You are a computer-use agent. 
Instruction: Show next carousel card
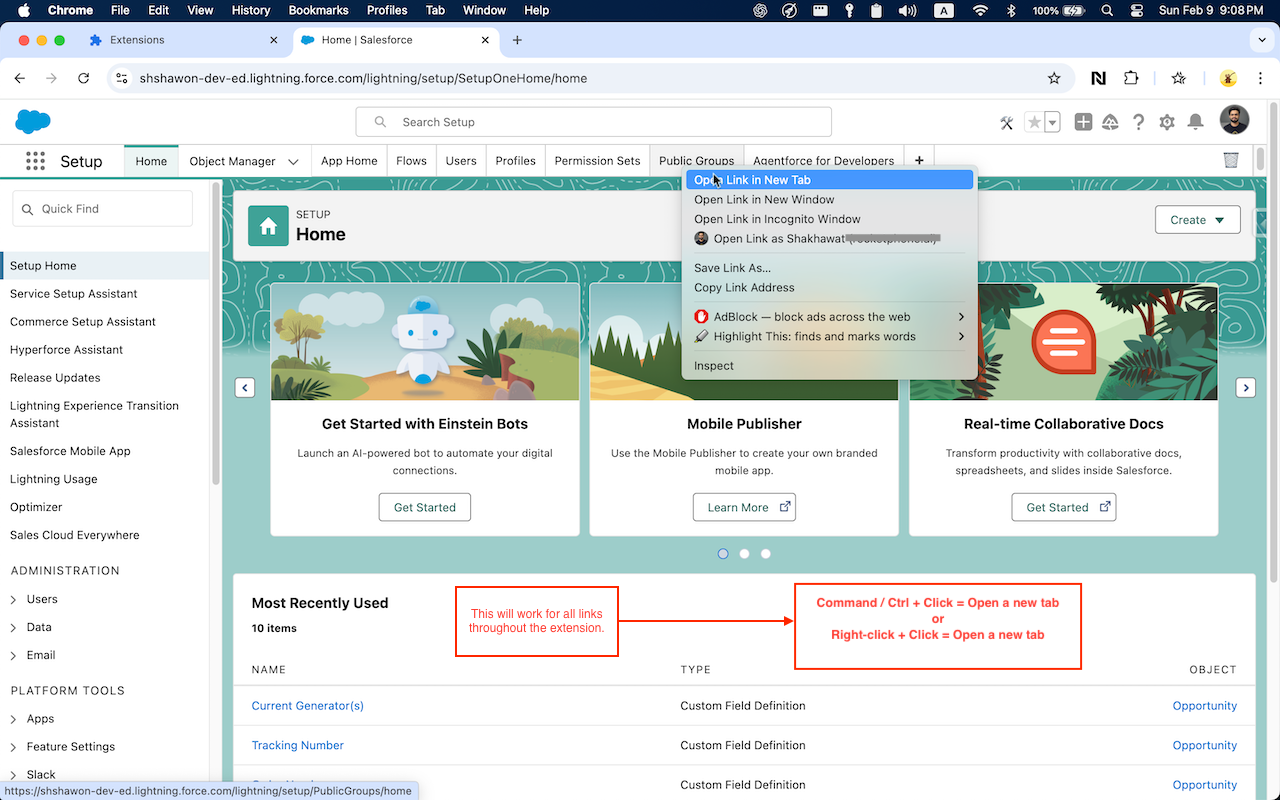(x=1245, y=388)
